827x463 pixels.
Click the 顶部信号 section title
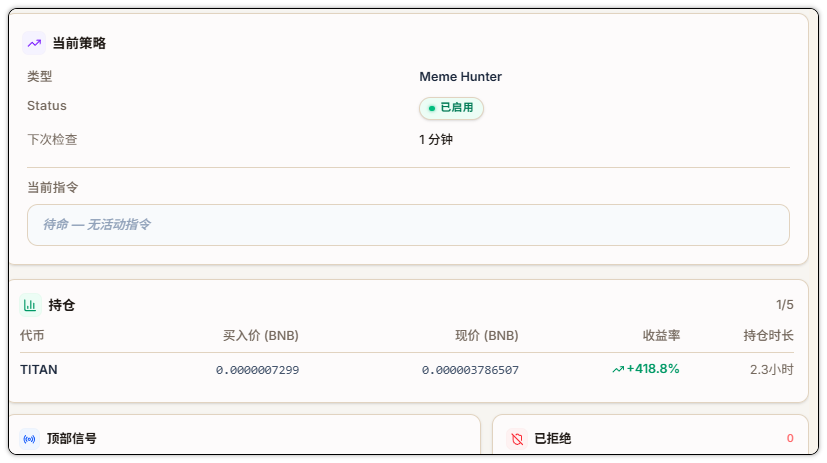point(72,439)
